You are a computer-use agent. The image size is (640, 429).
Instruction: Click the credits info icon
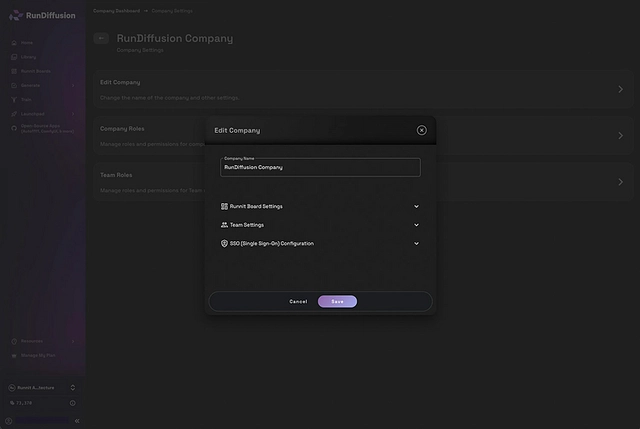click(x=73, y=403)
